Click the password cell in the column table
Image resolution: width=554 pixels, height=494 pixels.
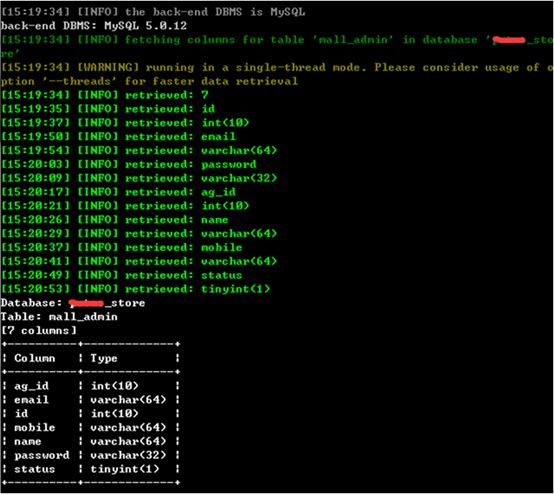(x=42, y=455)
